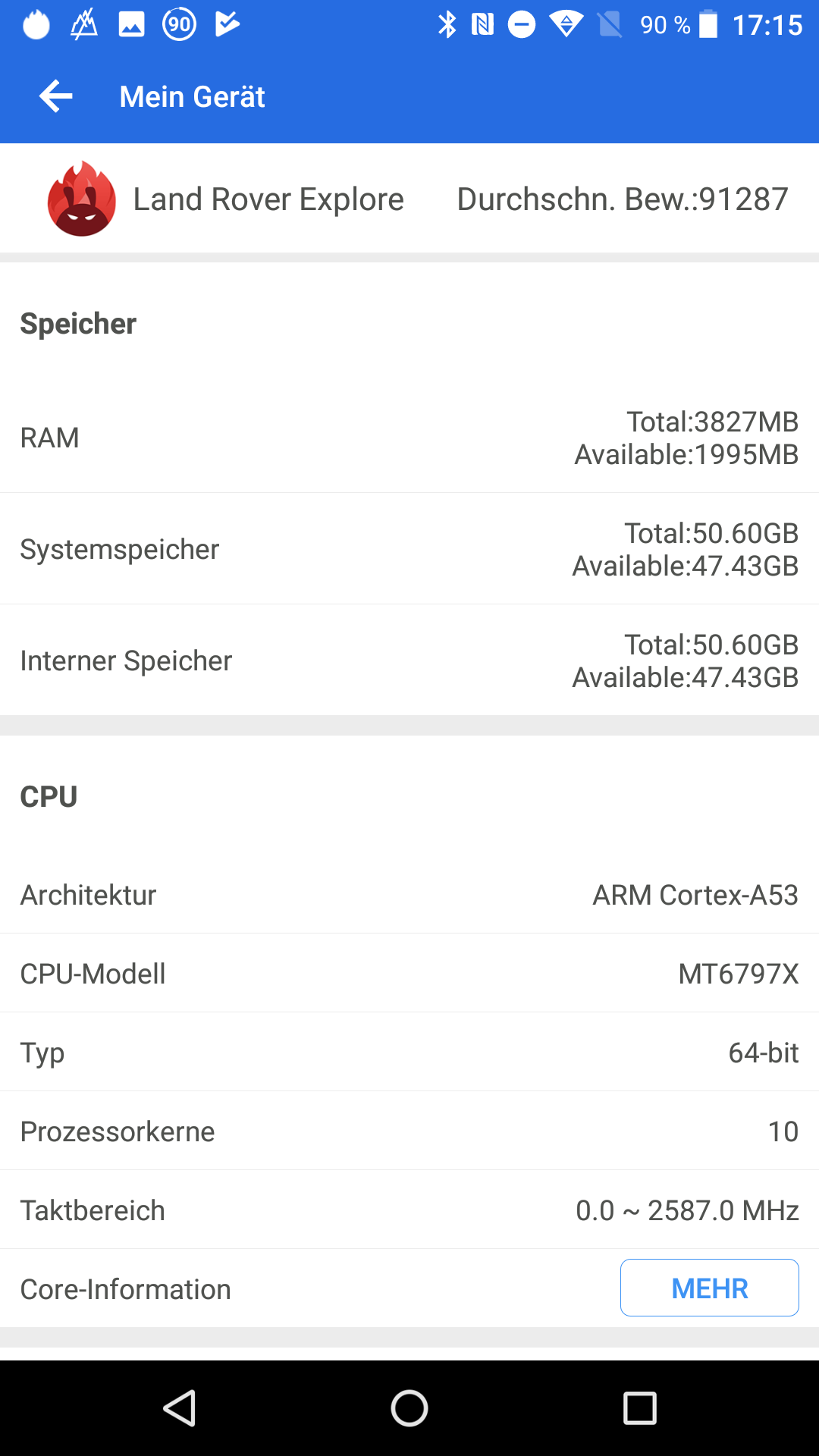819x1456 pixels.
Task: Tap the CPU-Modell MT6797X row
Action: pyautogui.click(x=409, y=974)
